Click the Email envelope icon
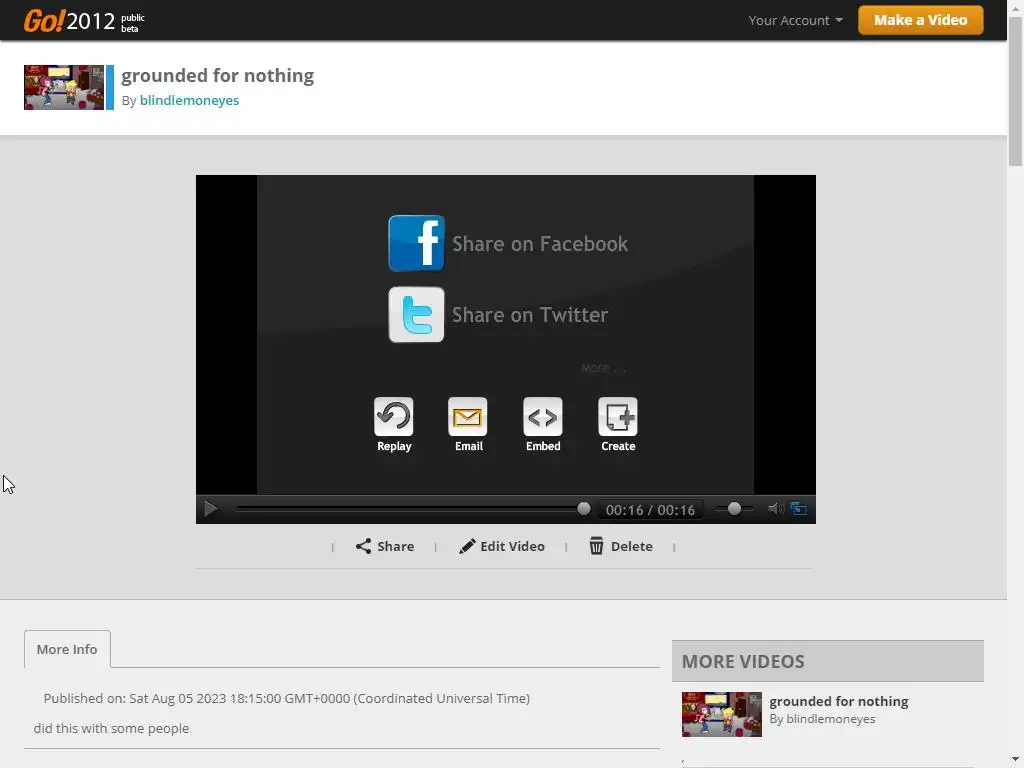 point(468,416)
